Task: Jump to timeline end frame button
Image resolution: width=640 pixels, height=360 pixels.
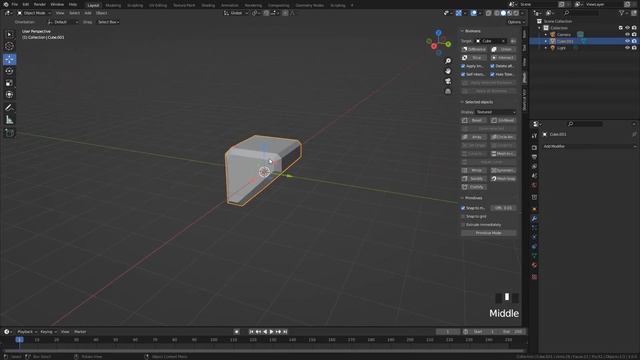Action: coord(285,332)
